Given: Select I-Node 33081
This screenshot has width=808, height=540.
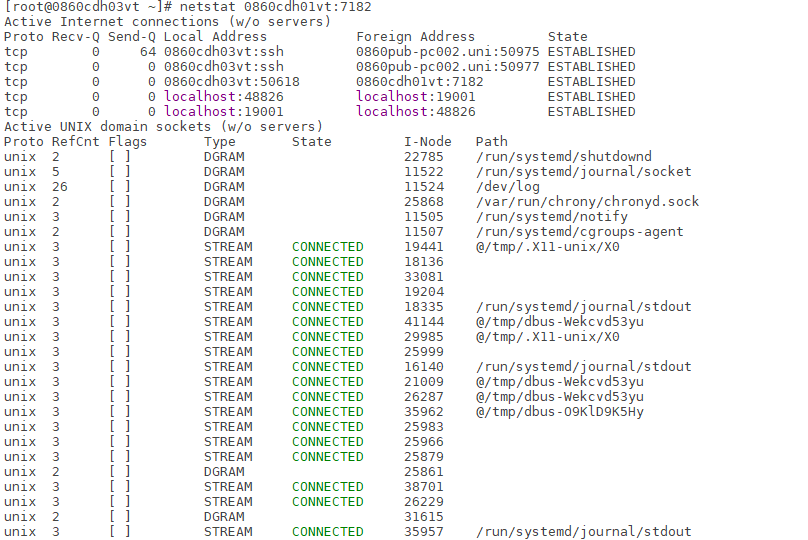Looking at the screenshot, I should coord(424,277).
